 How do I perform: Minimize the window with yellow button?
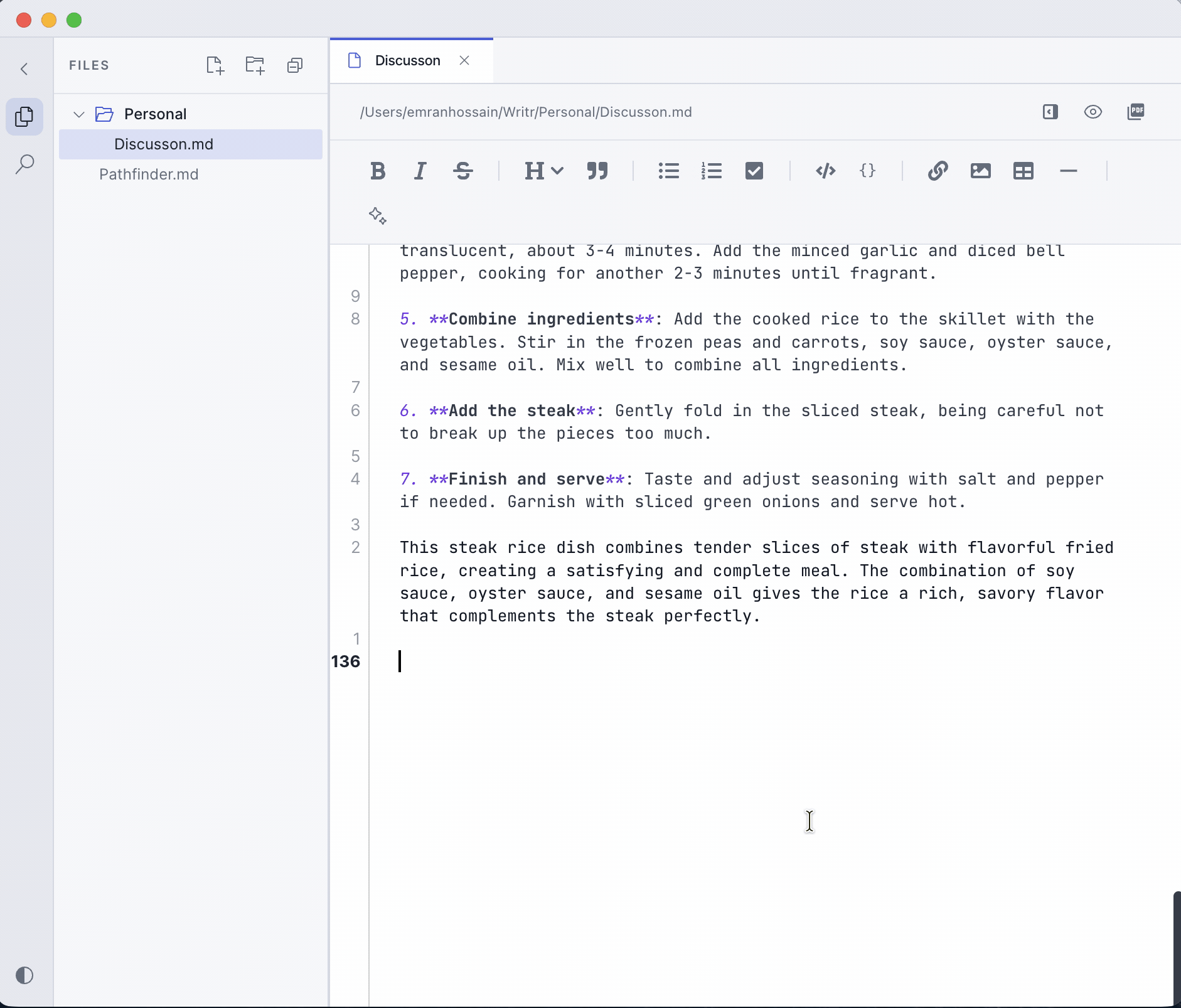pyautogui.click(x=49, y=20)
